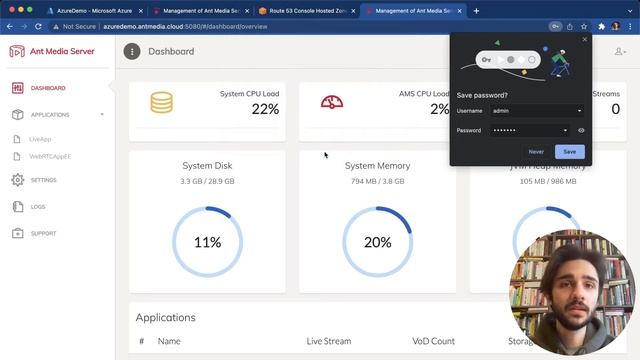Image resolution: width=640 pixels, height=360 pixels.
Task: Open a new browser tab
Action: 476,11
